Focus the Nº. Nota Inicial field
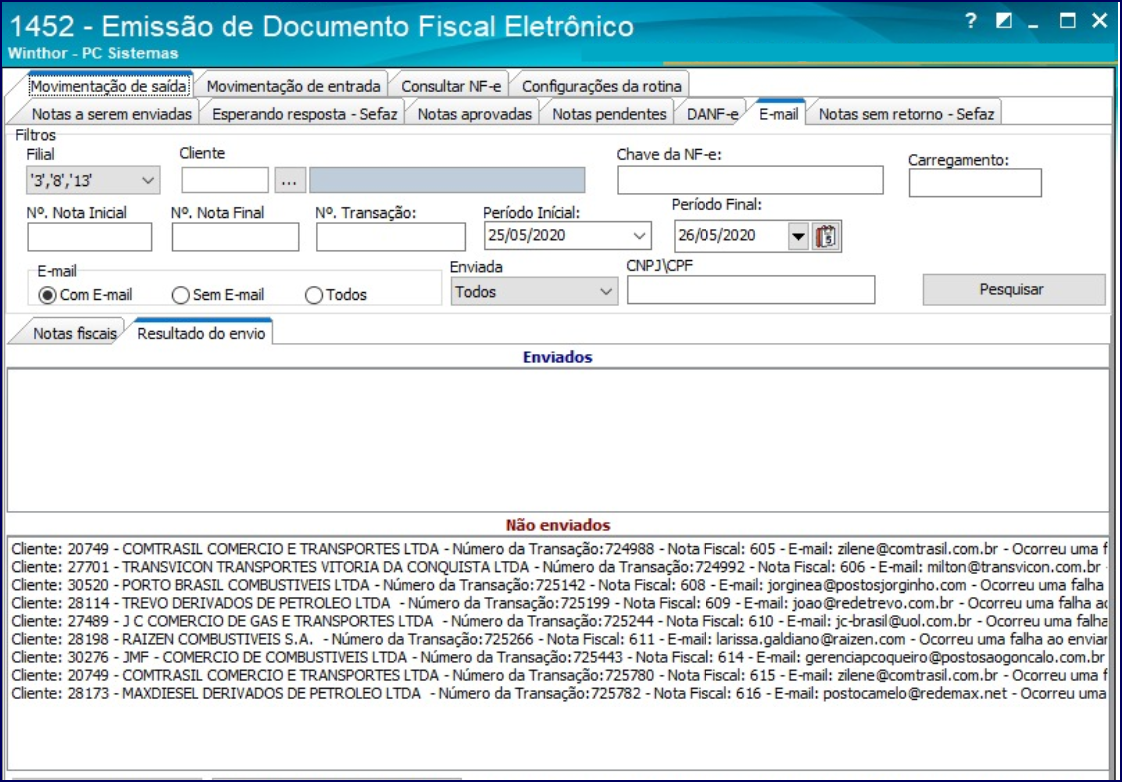The image size is (1122, 782). point(89,237)
